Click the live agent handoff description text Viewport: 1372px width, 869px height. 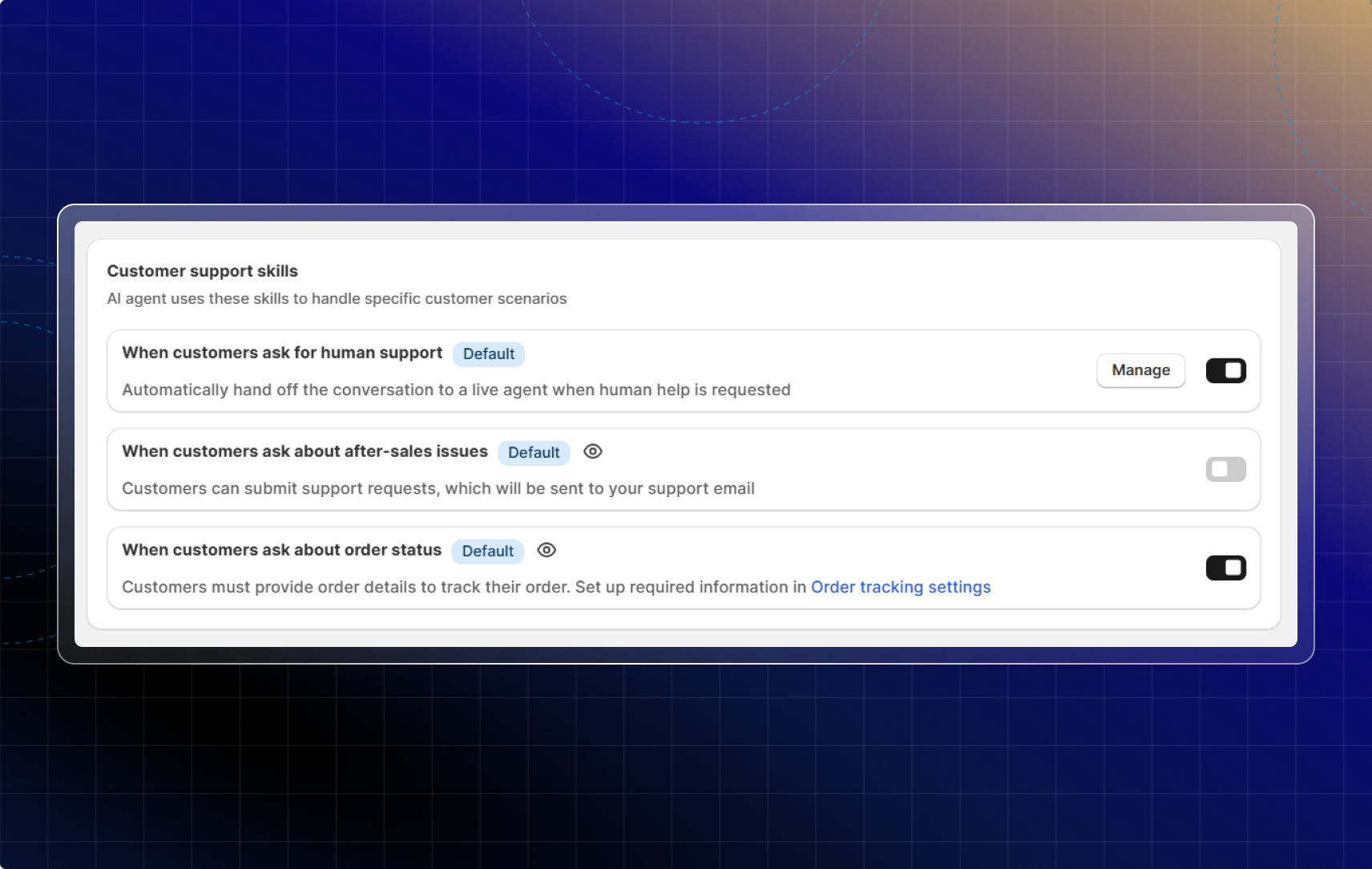click(x=456, y=390)
